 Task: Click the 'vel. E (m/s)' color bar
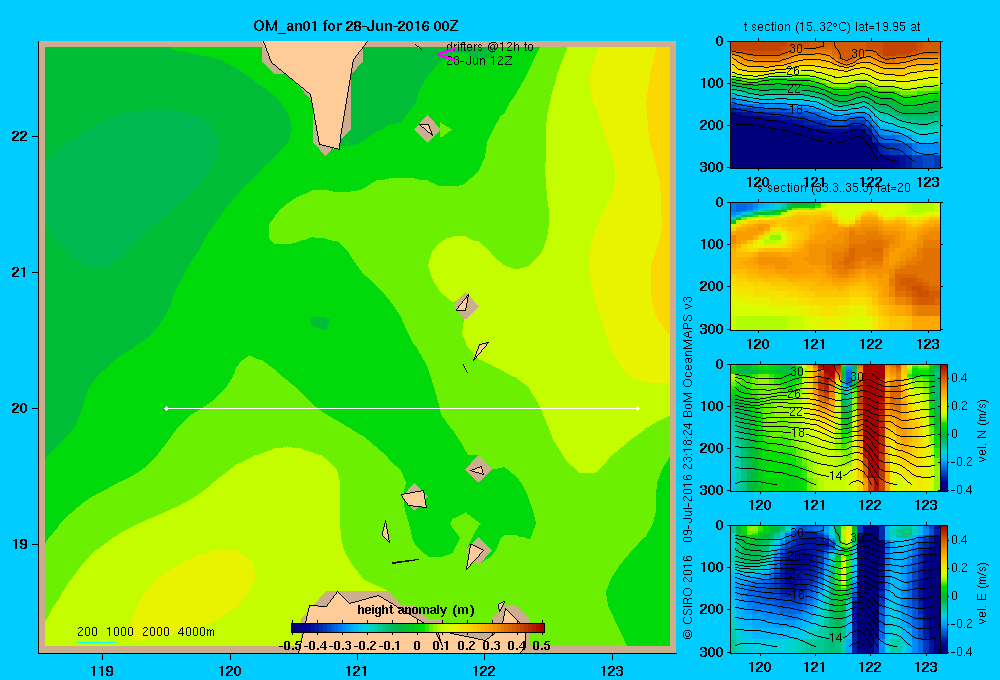[x=945, y=588]
